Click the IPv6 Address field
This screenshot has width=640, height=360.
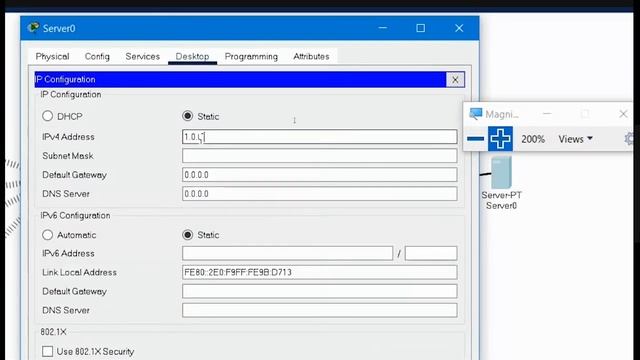[x=287, y=253]
